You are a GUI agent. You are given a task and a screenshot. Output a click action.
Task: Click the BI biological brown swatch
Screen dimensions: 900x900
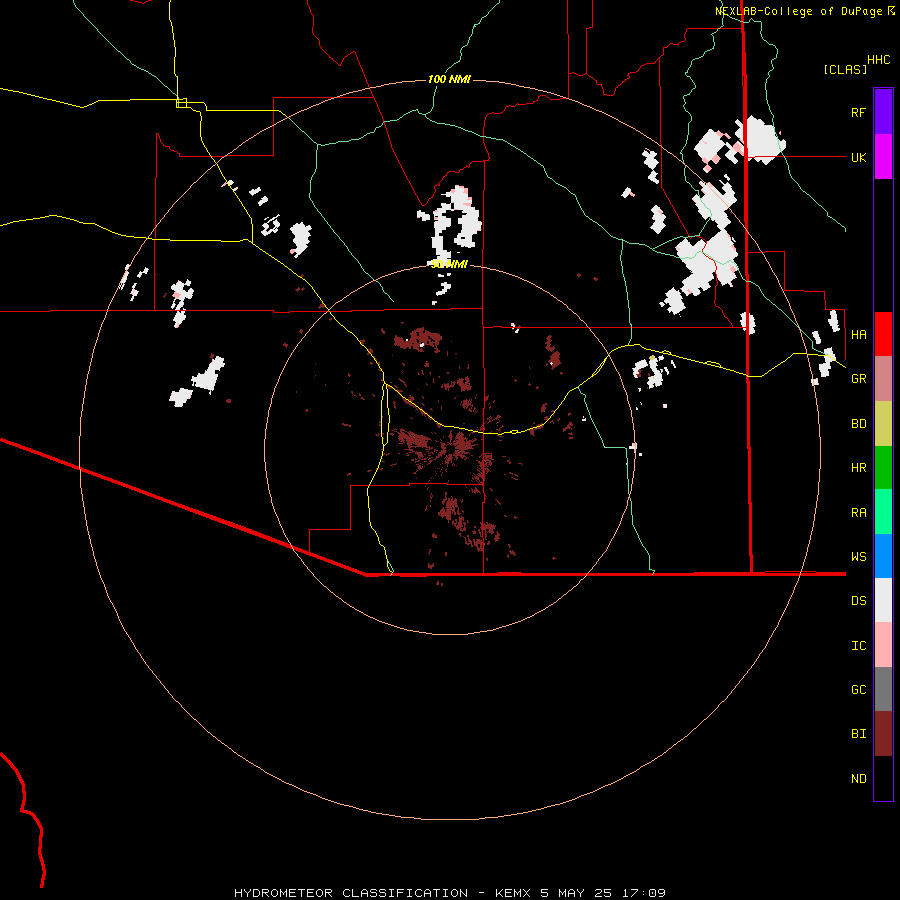click(x=883, y=734)
